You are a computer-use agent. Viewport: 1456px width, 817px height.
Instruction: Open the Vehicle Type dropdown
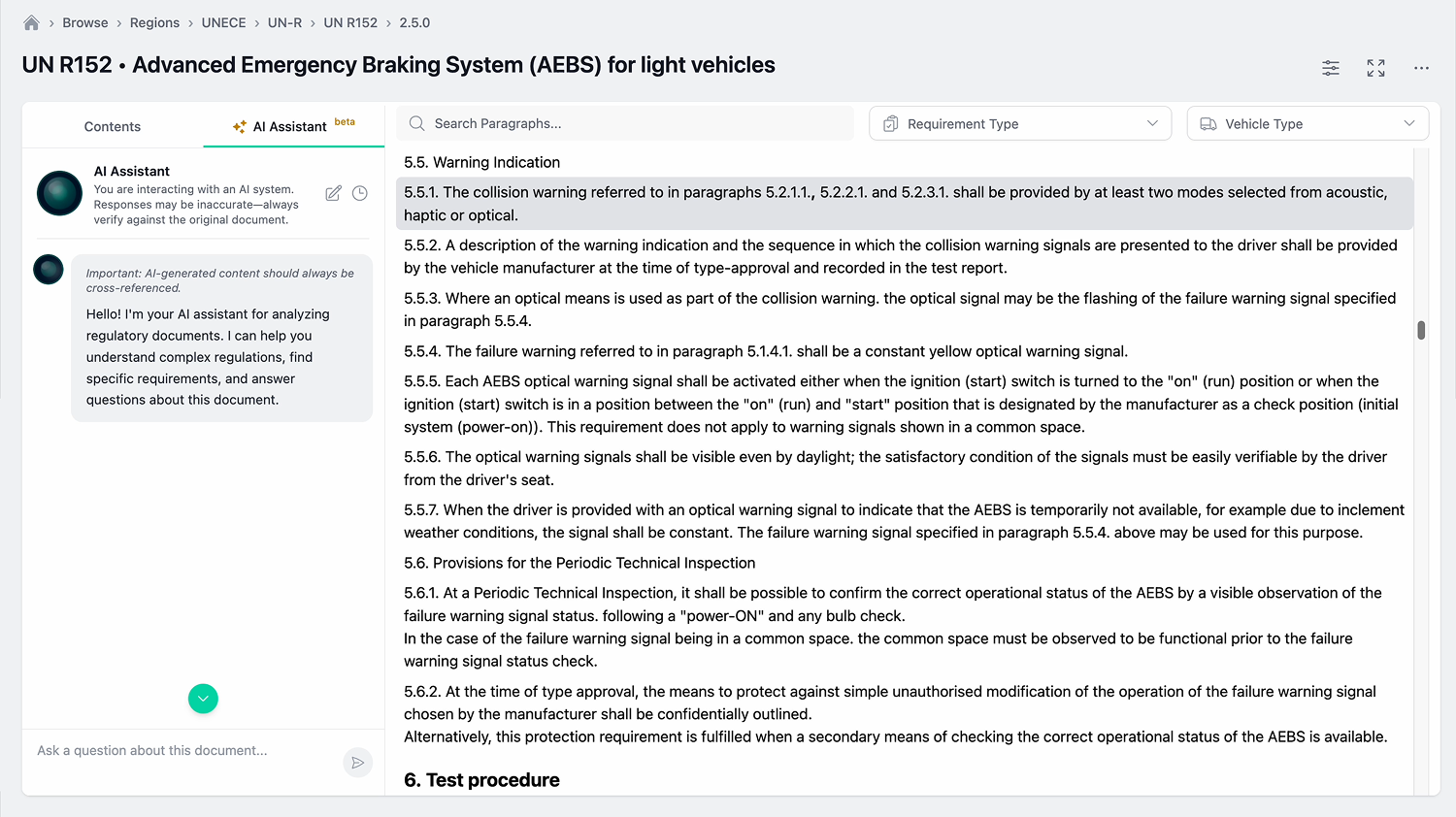point(1307,123)
